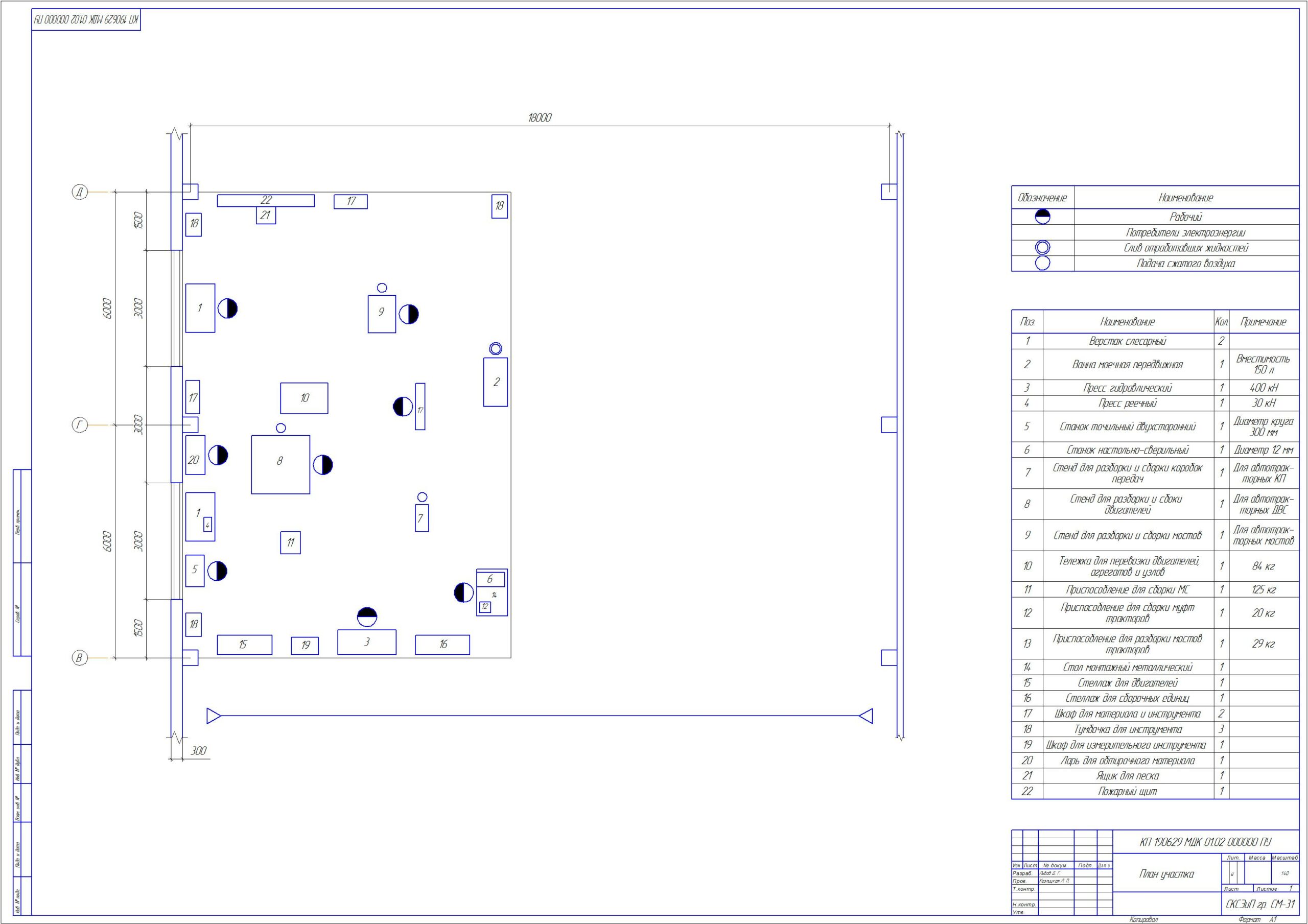Click axis marker Г on the floor plan
The width and height of the screenshot is (1308, 924).
pos(80,425)
